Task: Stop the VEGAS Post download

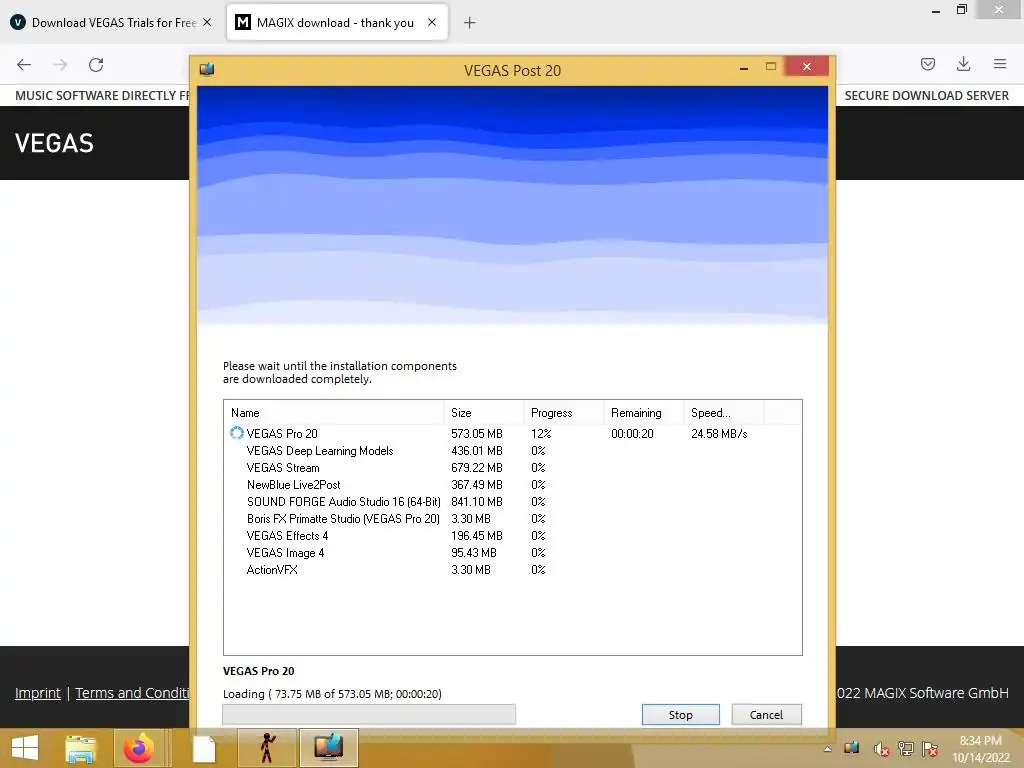Action: [680, 714]
